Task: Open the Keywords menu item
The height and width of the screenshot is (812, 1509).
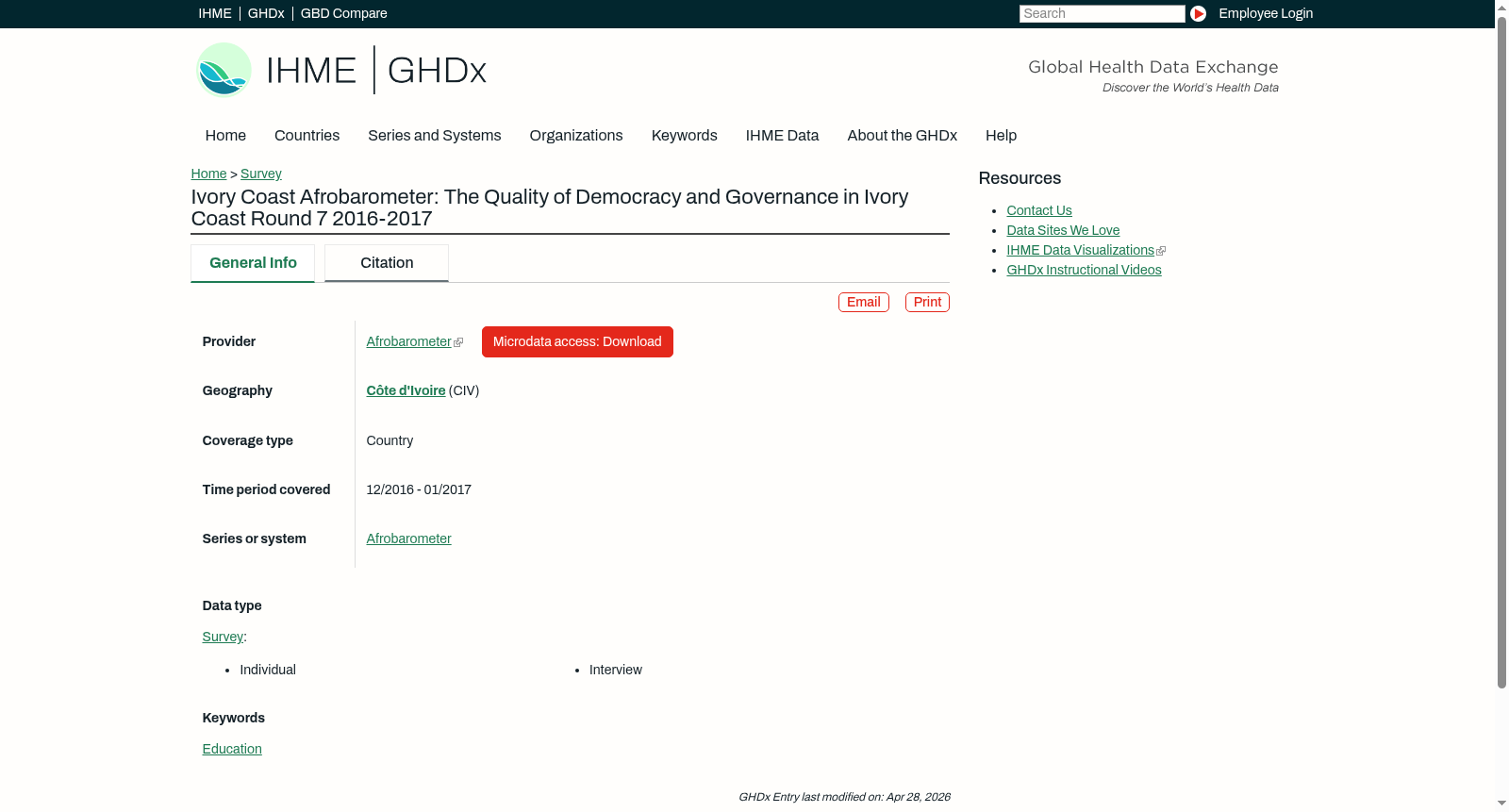Action: click(x=685, y=136)
